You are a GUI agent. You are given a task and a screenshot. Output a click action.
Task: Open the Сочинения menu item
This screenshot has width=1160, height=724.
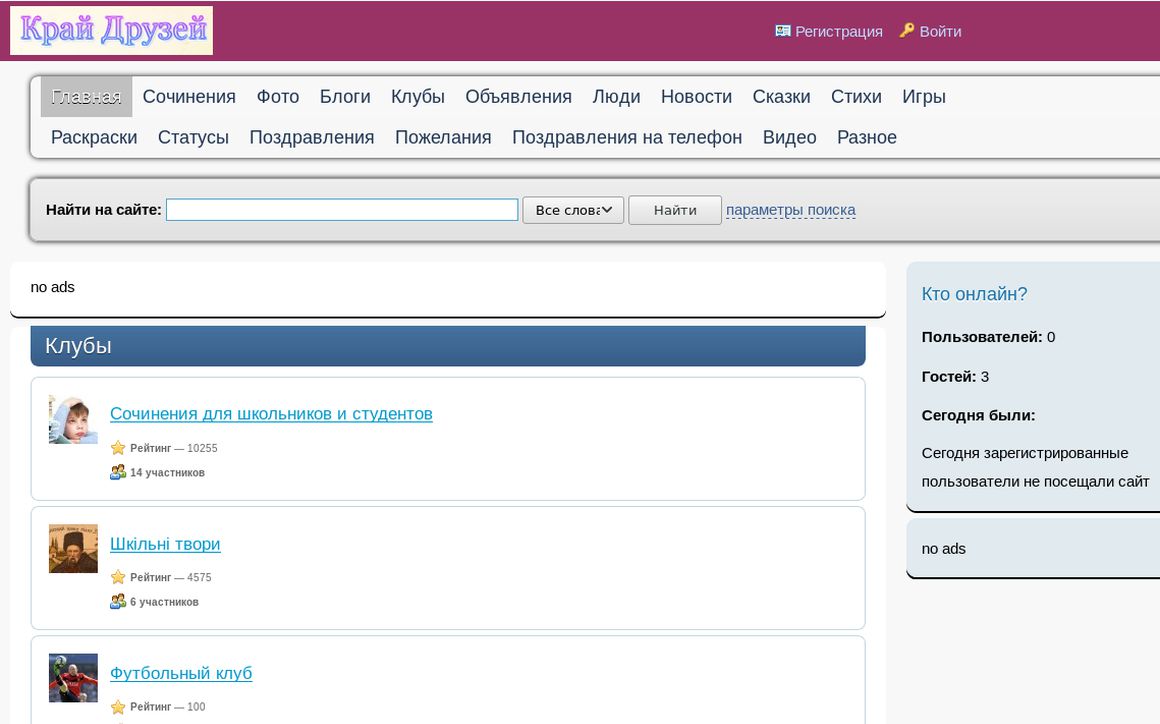[189, 97]
